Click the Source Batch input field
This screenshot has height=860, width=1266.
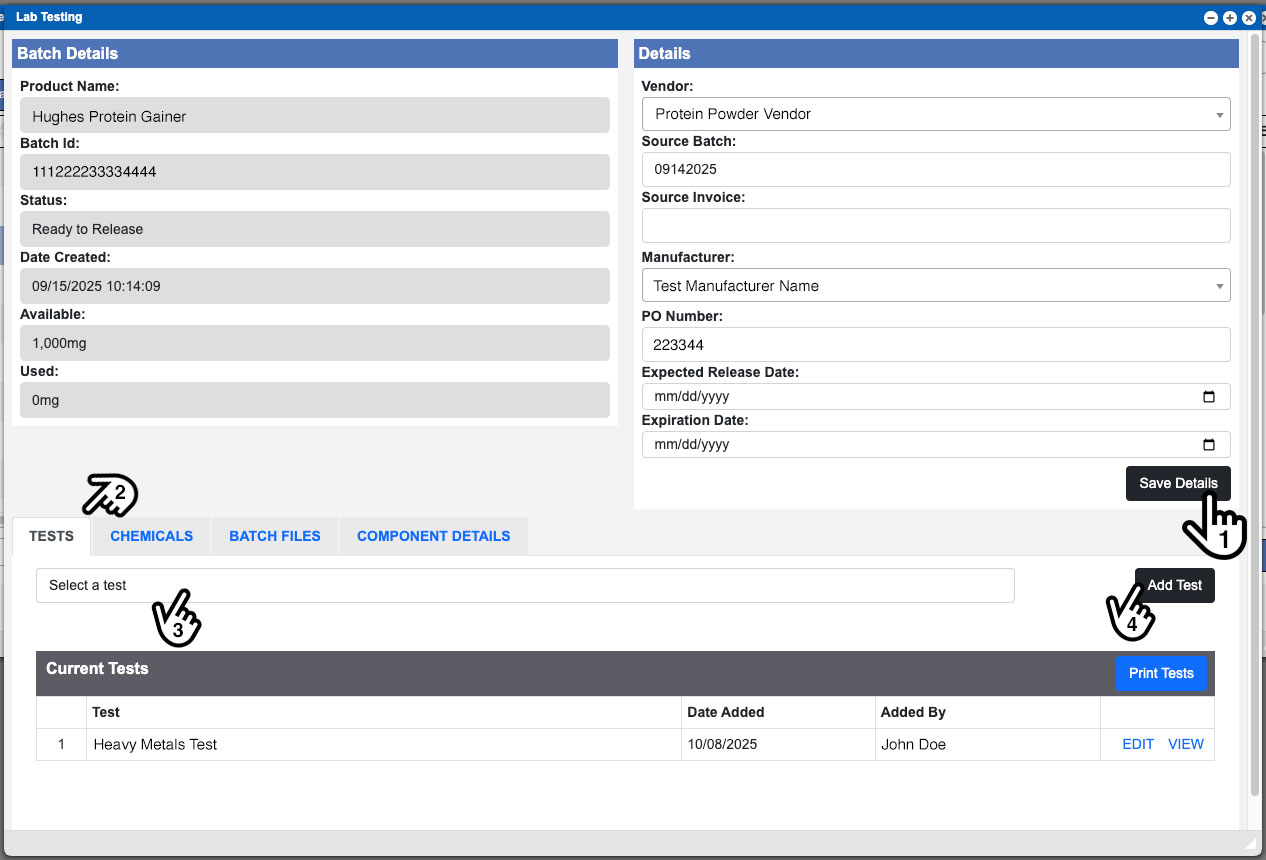(x=935, y=170)
